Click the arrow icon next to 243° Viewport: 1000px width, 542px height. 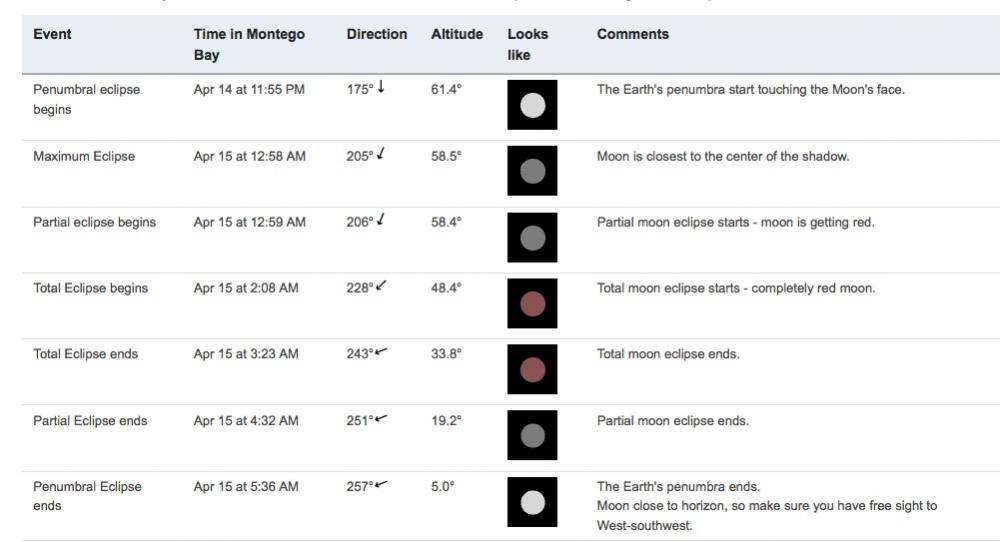click(x=382, y=353)
